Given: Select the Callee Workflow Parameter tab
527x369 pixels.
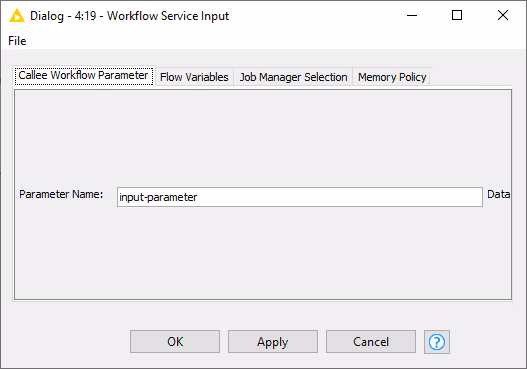Looking at the screenshot, I should (x=83, y=75).
